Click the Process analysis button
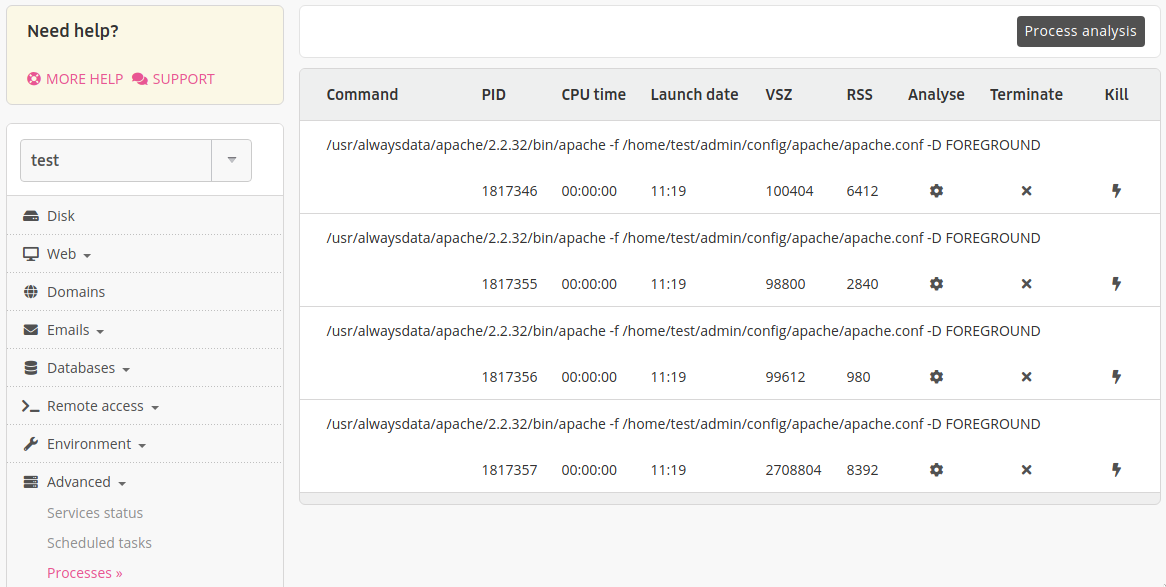This screenshot has height=587, width=1166. click(x=1080, y=31)
